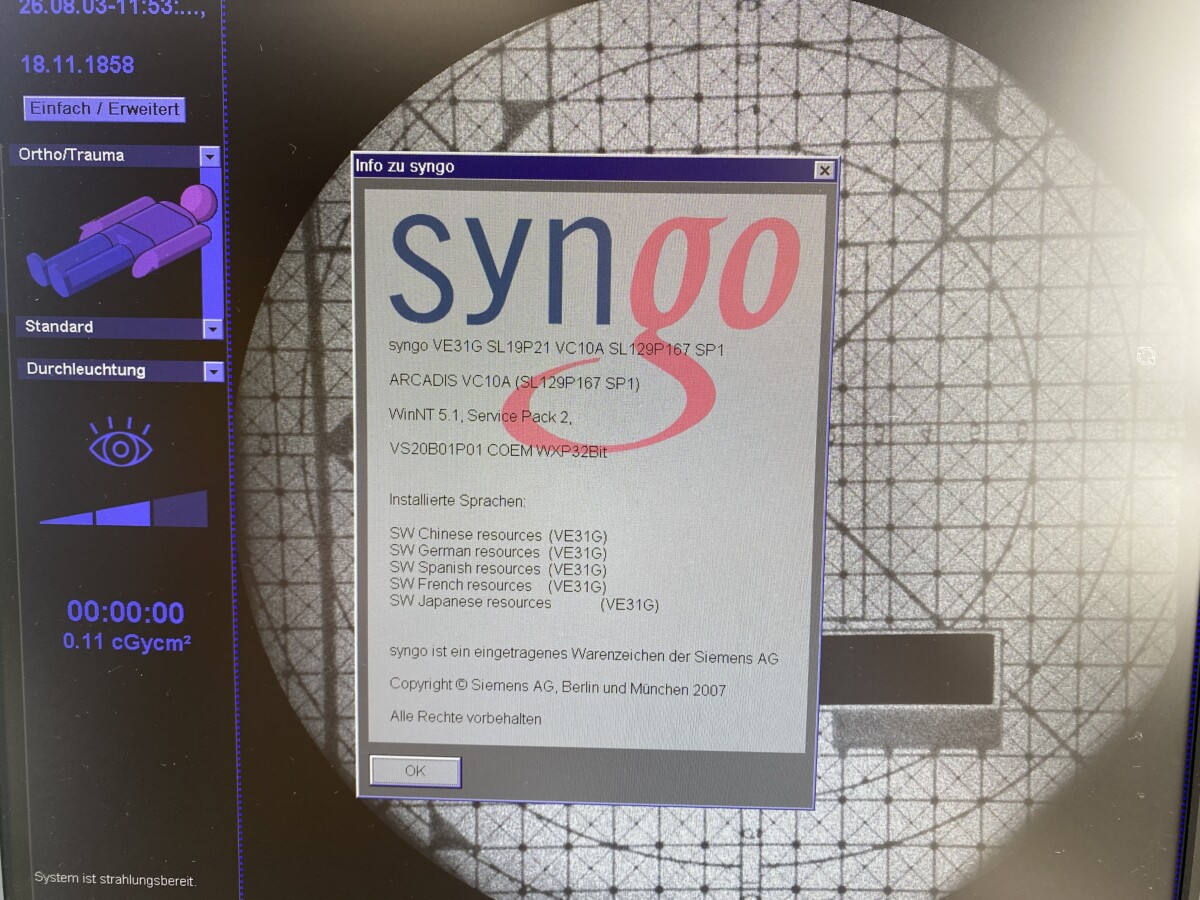Click SW German resources entry
The height and width of the screenshot is (900, 1200).
tap(498, 552)
